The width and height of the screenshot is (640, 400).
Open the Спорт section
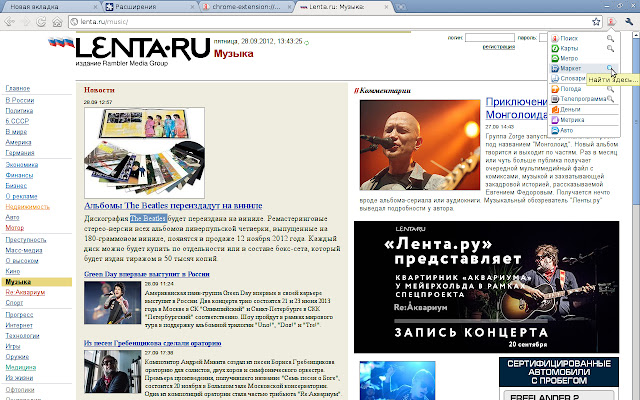point(14,302)
